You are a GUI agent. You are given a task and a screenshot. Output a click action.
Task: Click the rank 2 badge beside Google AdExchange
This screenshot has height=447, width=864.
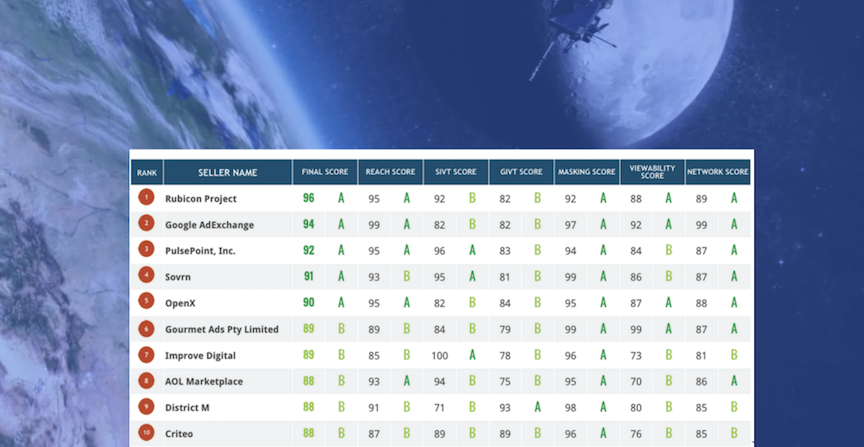146,223
